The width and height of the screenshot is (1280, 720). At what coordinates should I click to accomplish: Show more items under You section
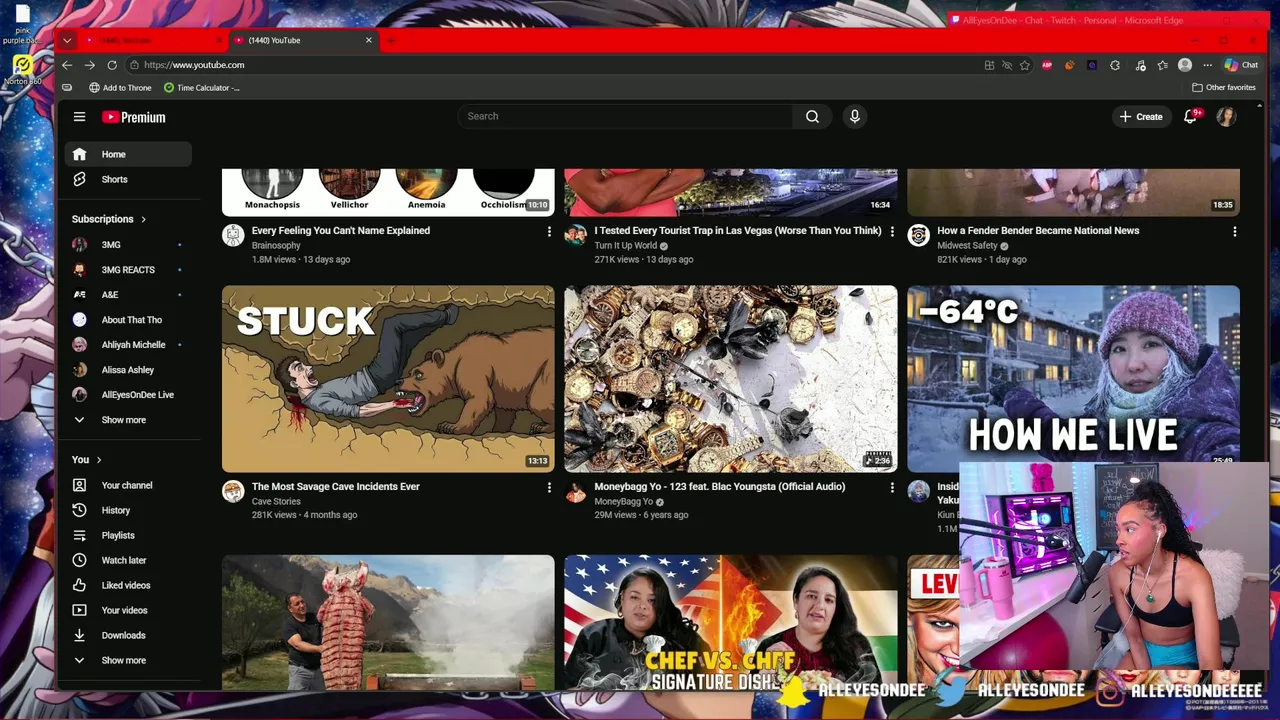[x=124, y=660]
